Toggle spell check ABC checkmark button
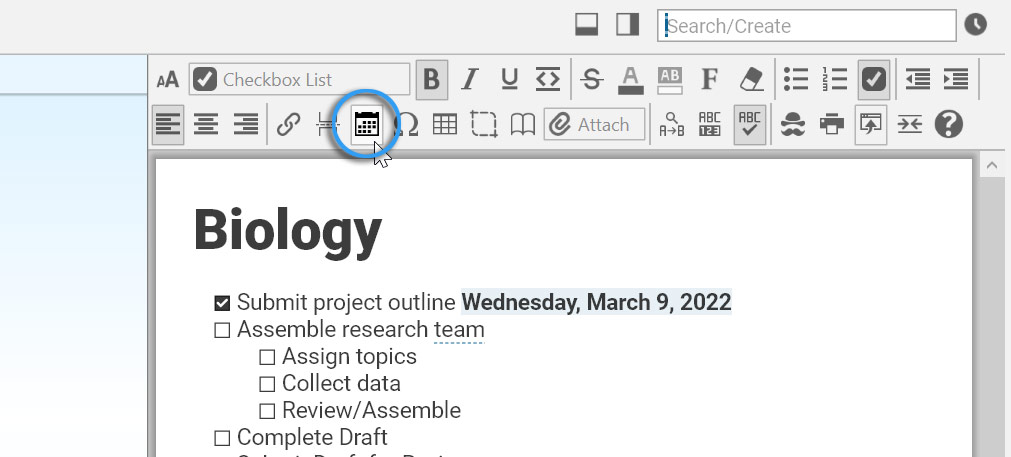 (749, 125)
